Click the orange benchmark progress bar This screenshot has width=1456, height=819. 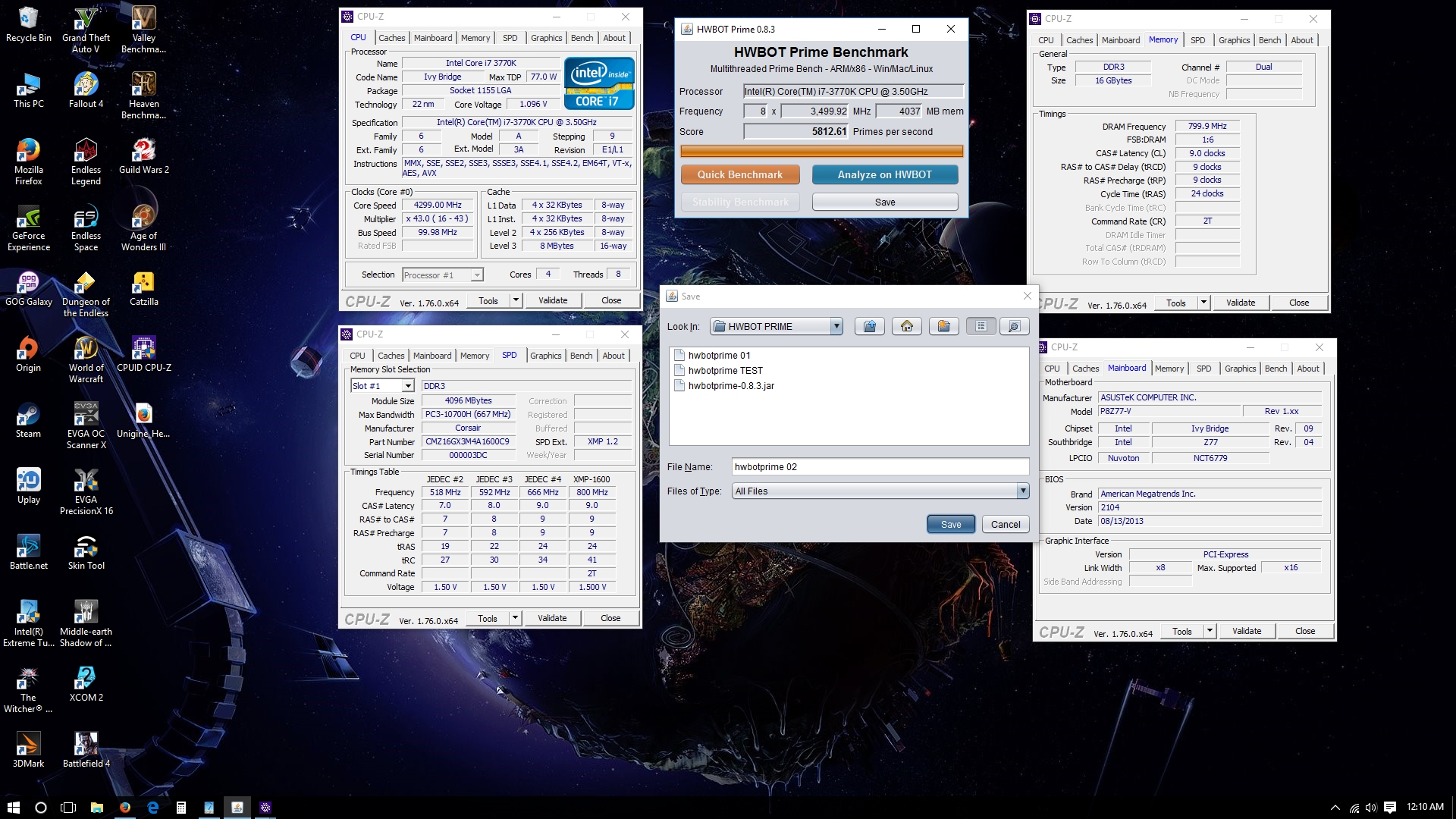[x=822, y=151]
